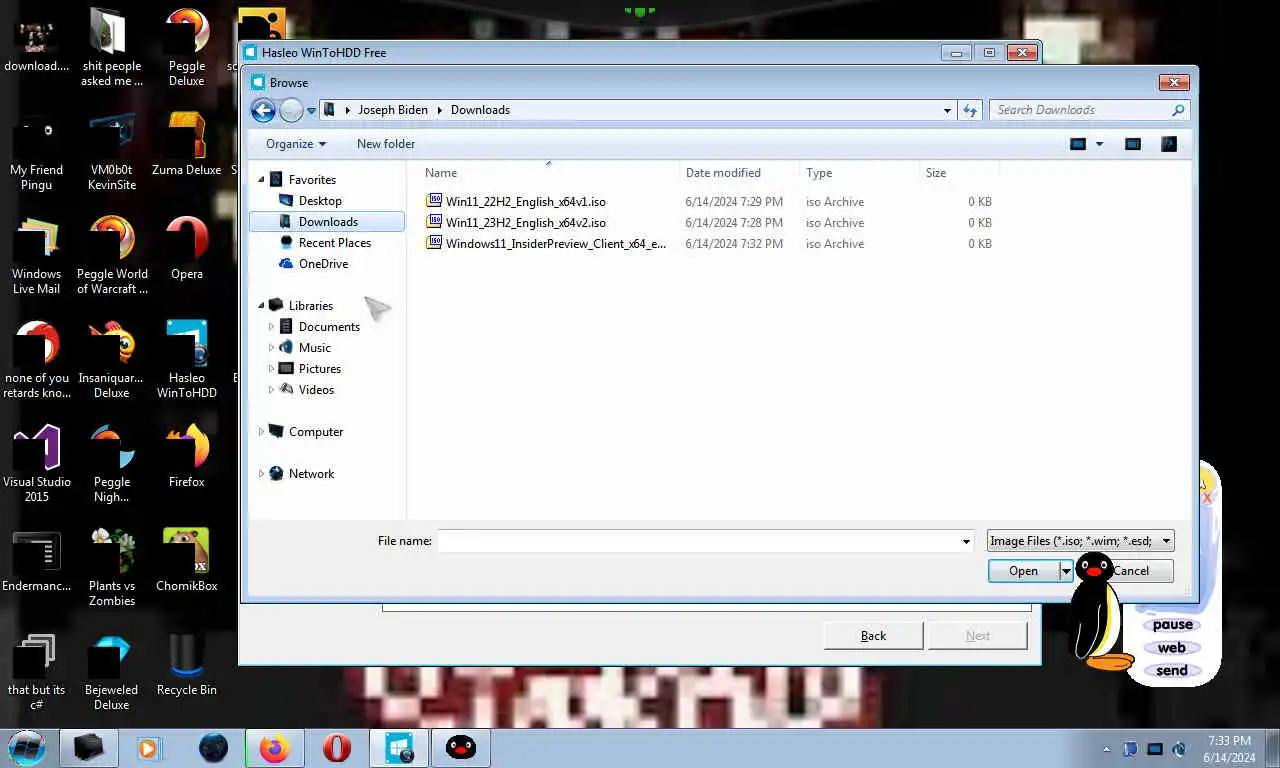Click Joseph Biden in the breadcrumb
1280x768 pixels.
point(393,110)
